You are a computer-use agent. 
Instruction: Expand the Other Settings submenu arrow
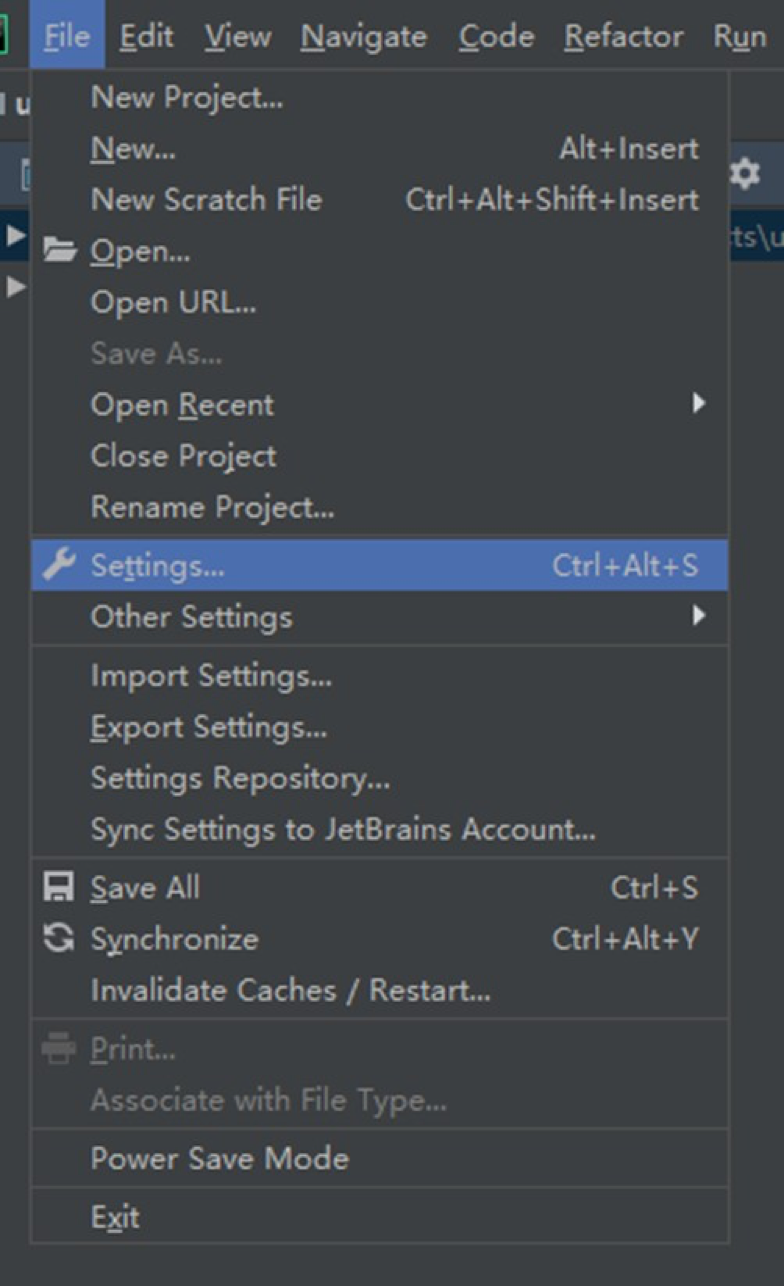(x=698, y=616)
